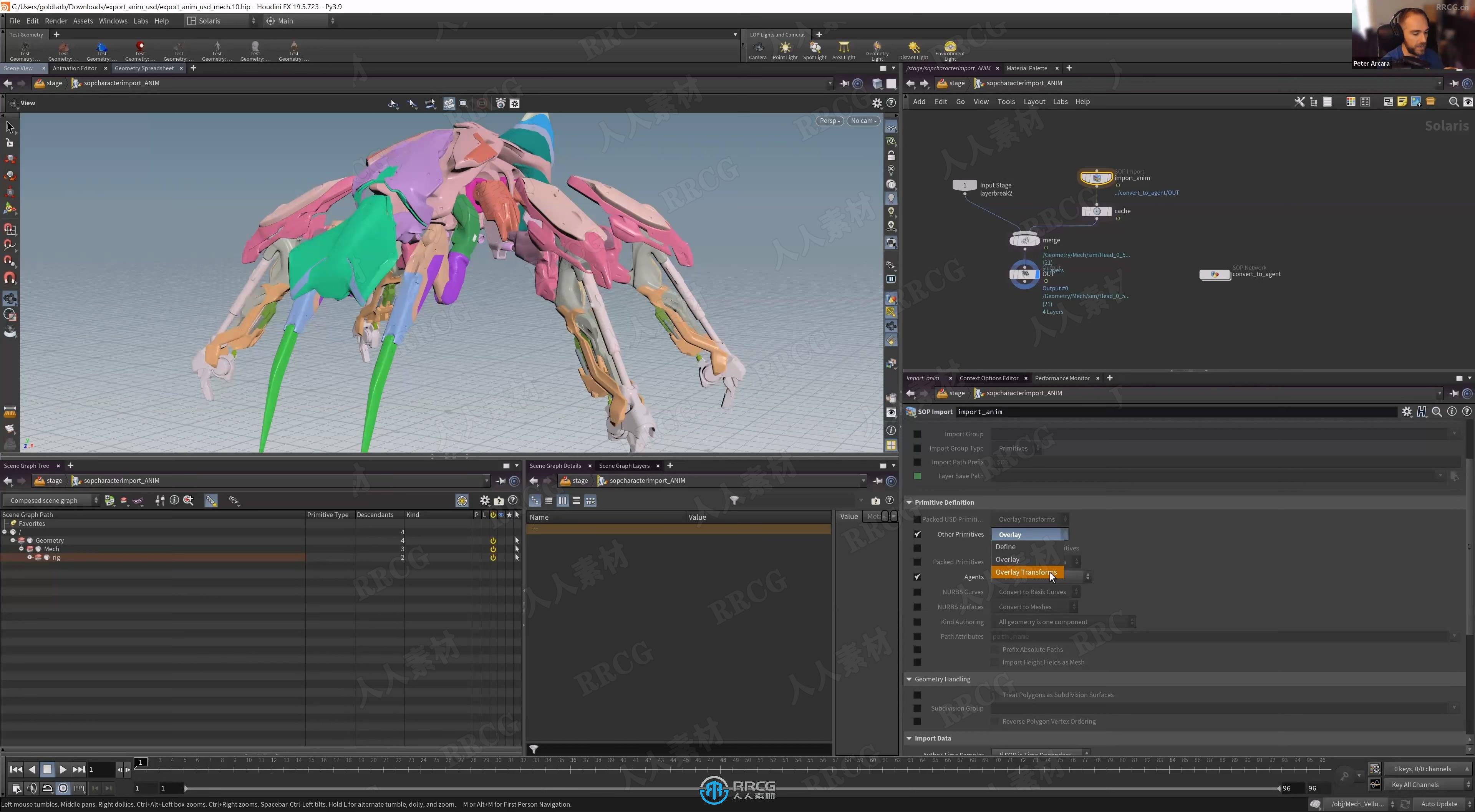
Task: Search parameters with magnifier icon
Action: (1437, 412)
